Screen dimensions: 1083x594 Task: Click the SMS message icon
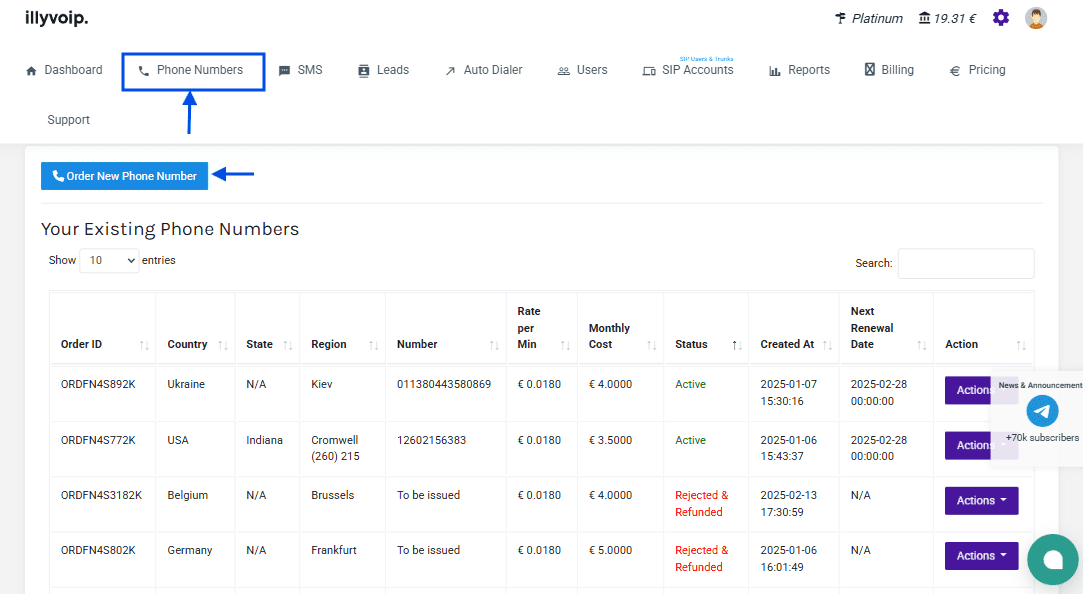(284, 71)
